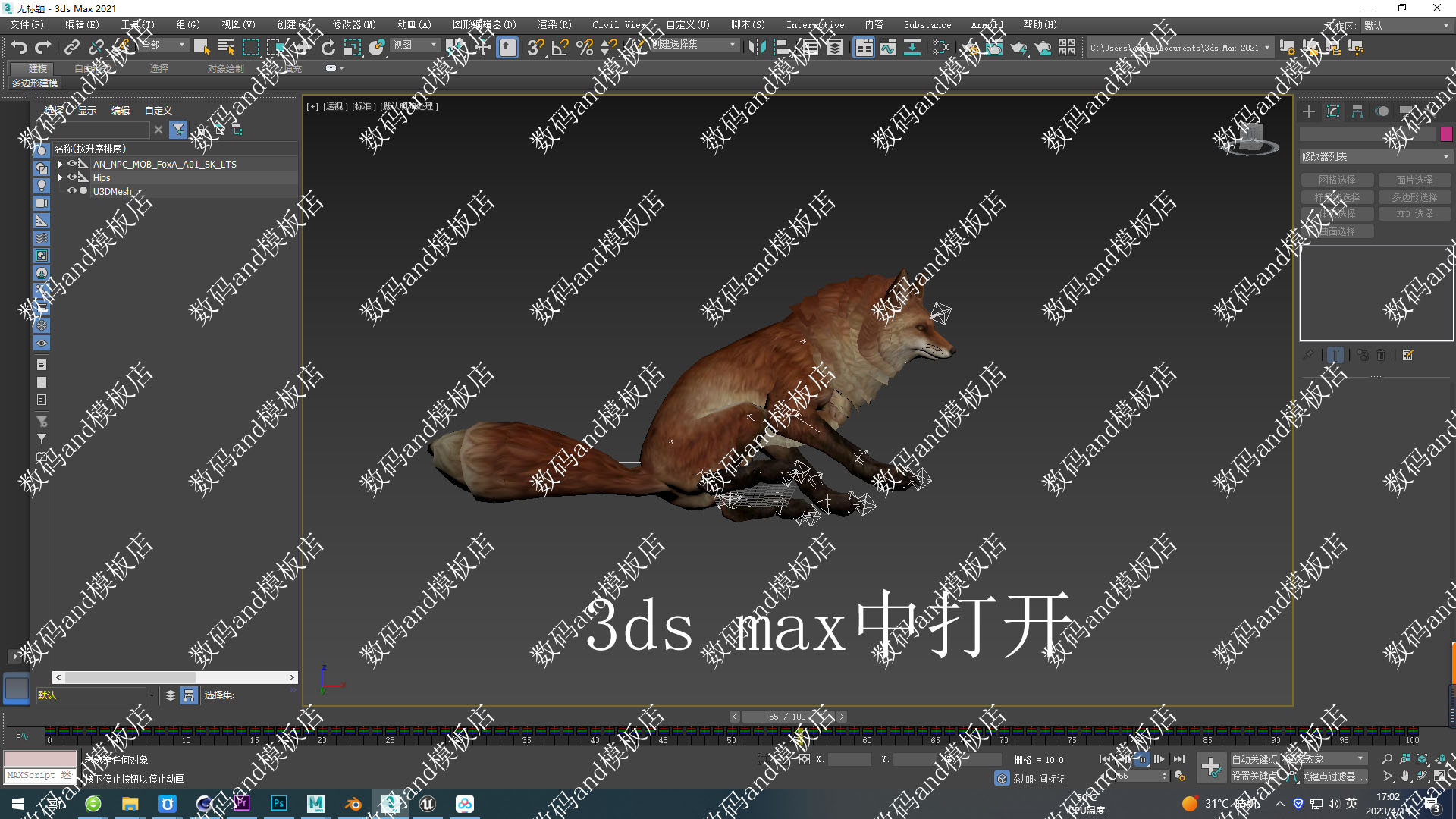
Task: Click the 设置关键点 set key button
Action: 1254,777
